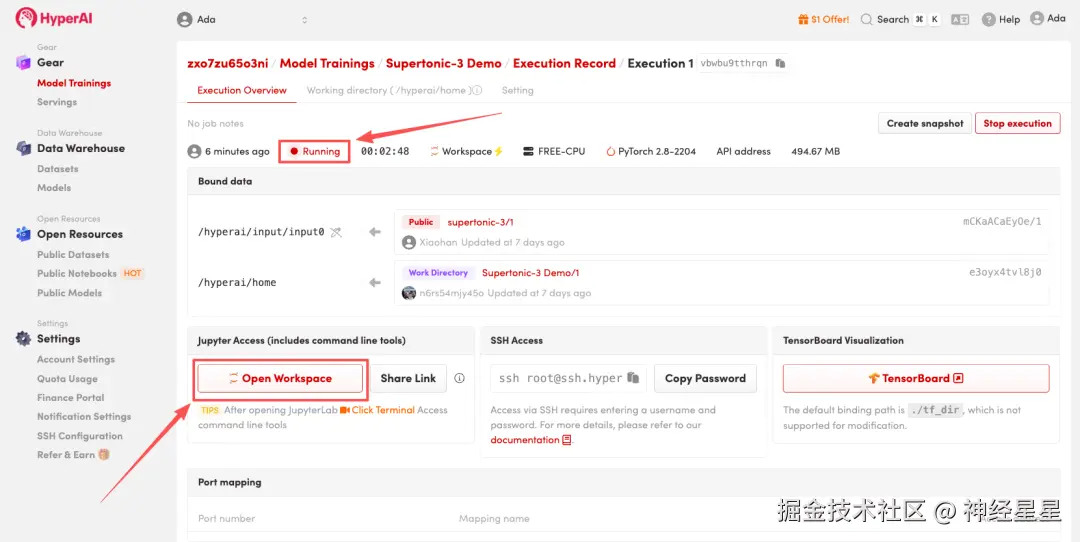Image resolution: width=1080 pixels, height=542 pixels.
Task: Click the lightning icon next to Workspace
Action: 499,152
